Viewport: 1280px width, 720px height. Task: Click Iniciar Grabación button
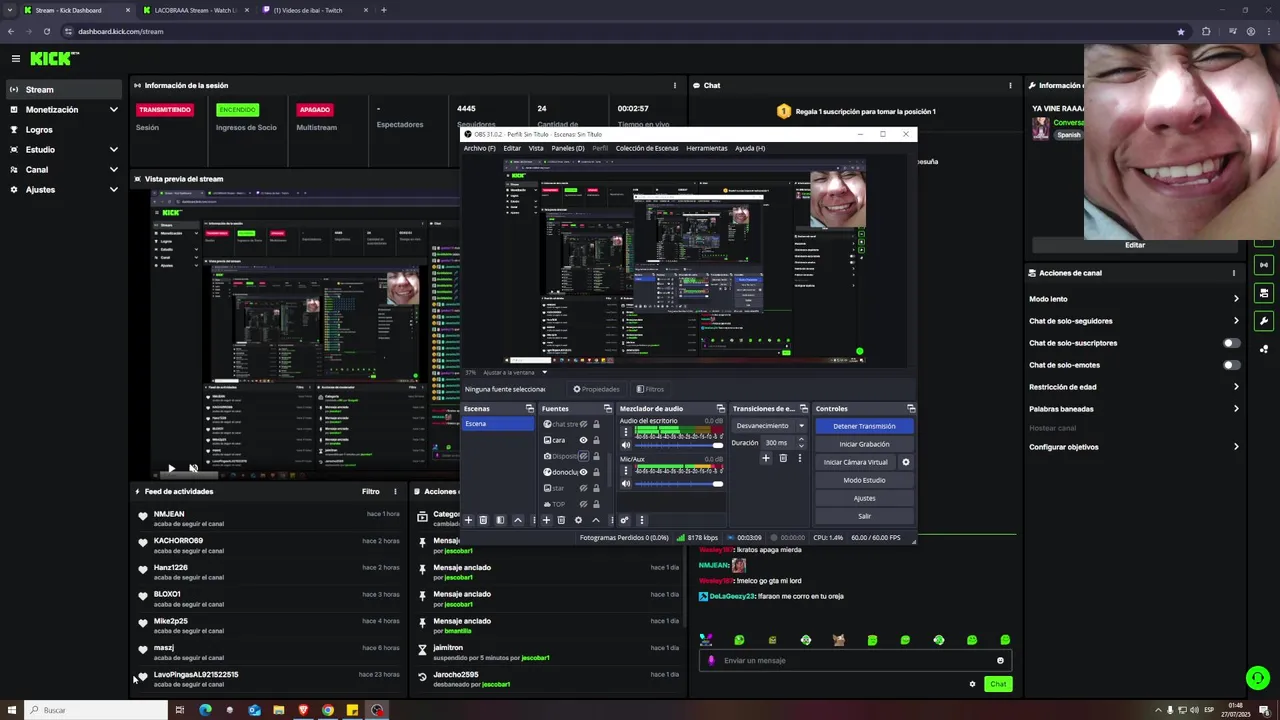click(864, 444)
